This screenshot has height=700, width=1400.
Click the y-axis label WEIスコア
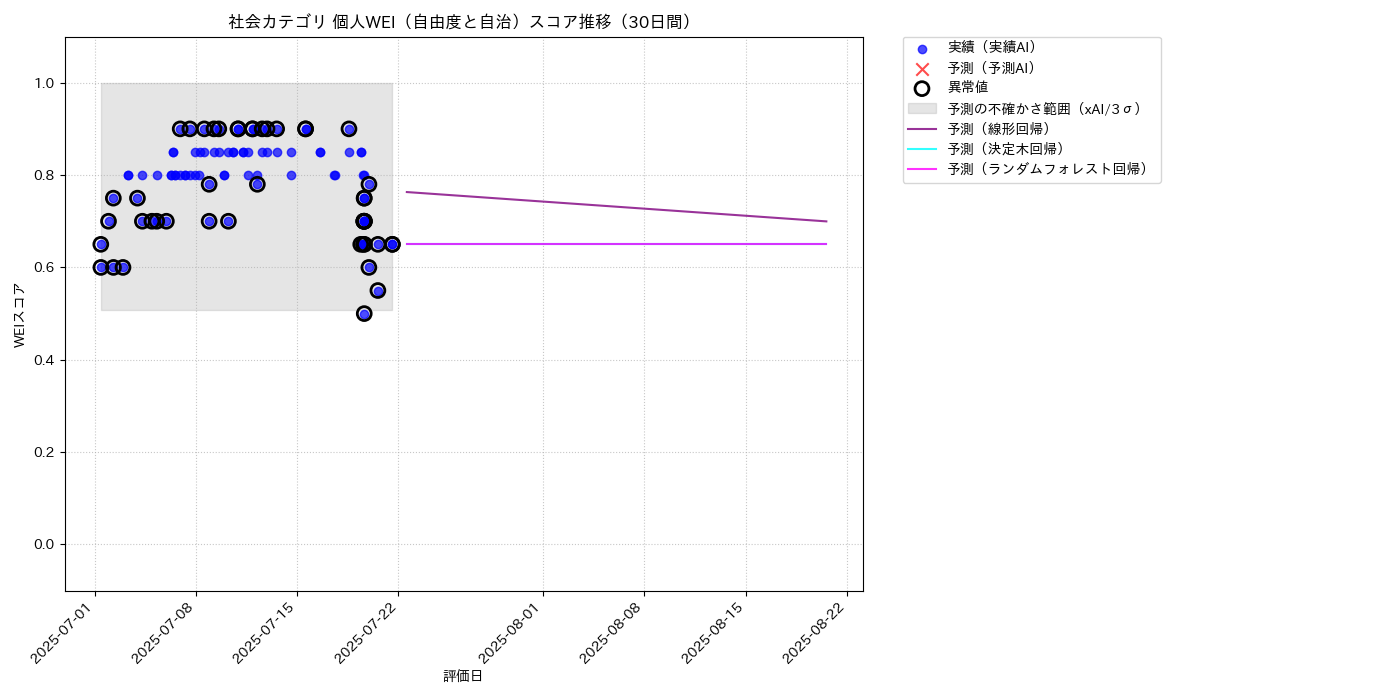tap(20, 315)
